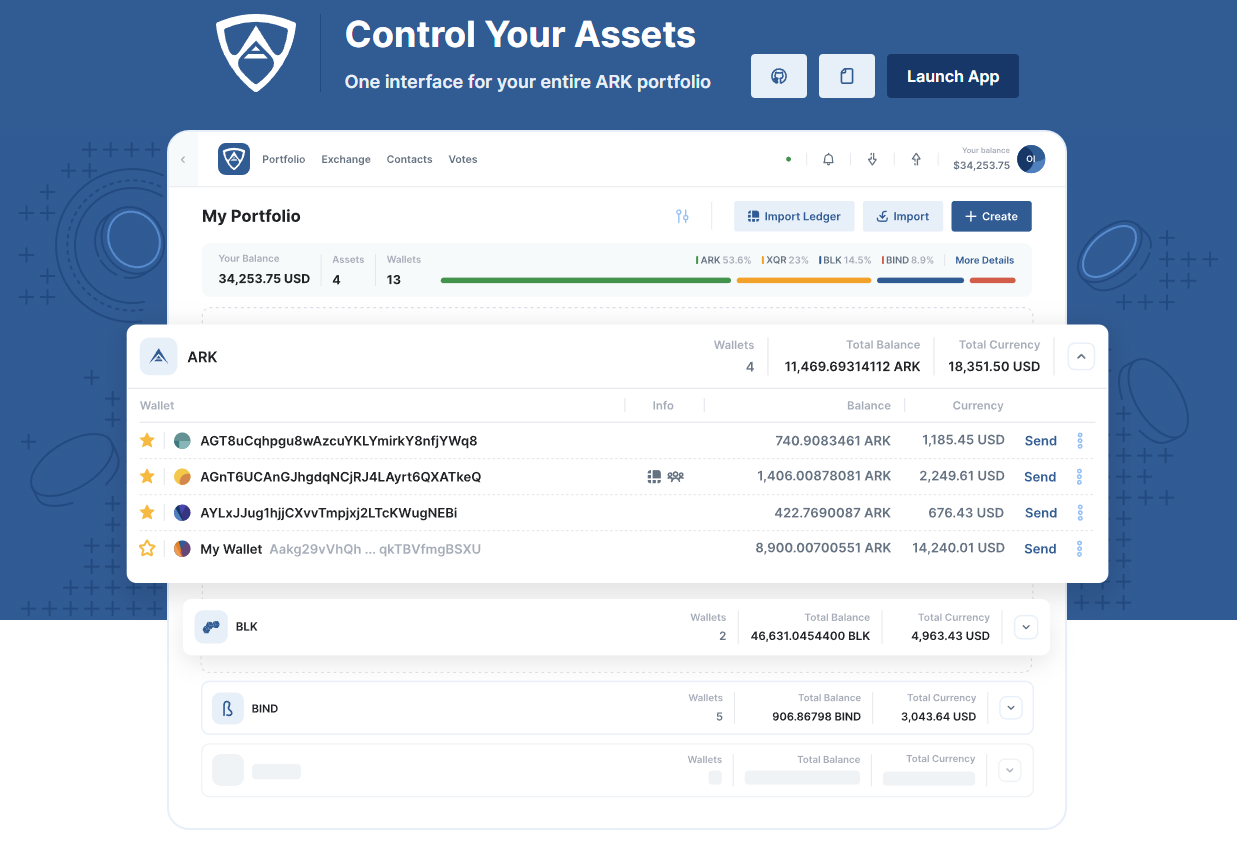The width and height of the screenshot is (1237, 842).
Task: Open the options menu for the 2,249.61 USD row
Action: [1080, 477]
